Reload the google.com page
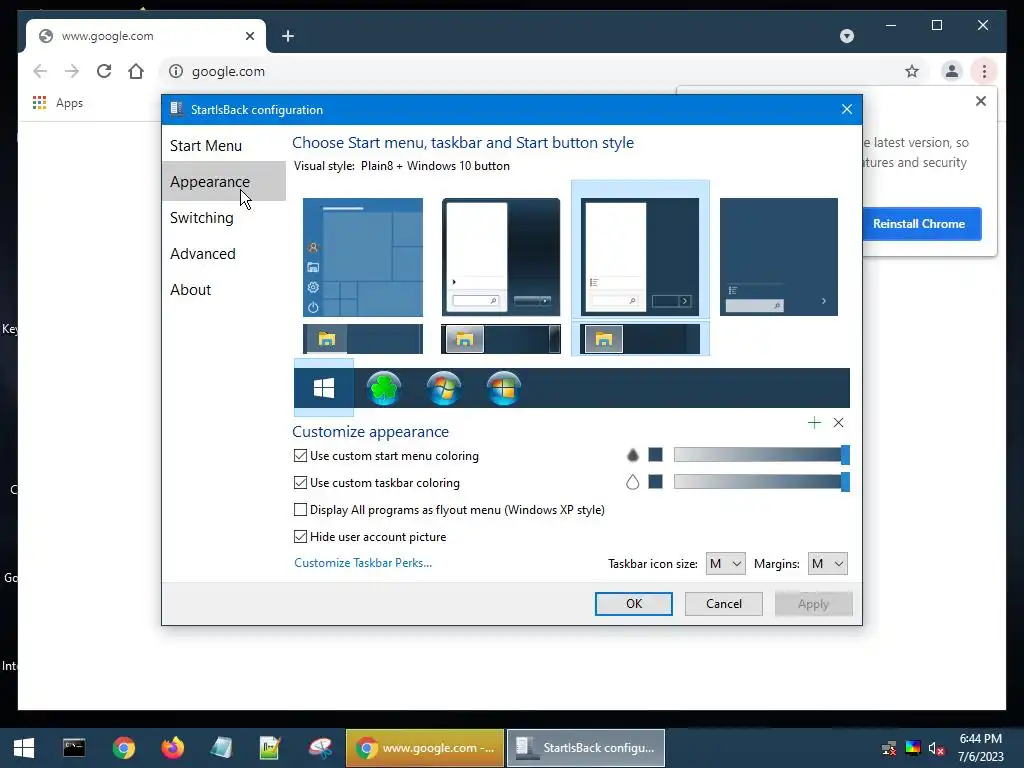 pos(104,71)
